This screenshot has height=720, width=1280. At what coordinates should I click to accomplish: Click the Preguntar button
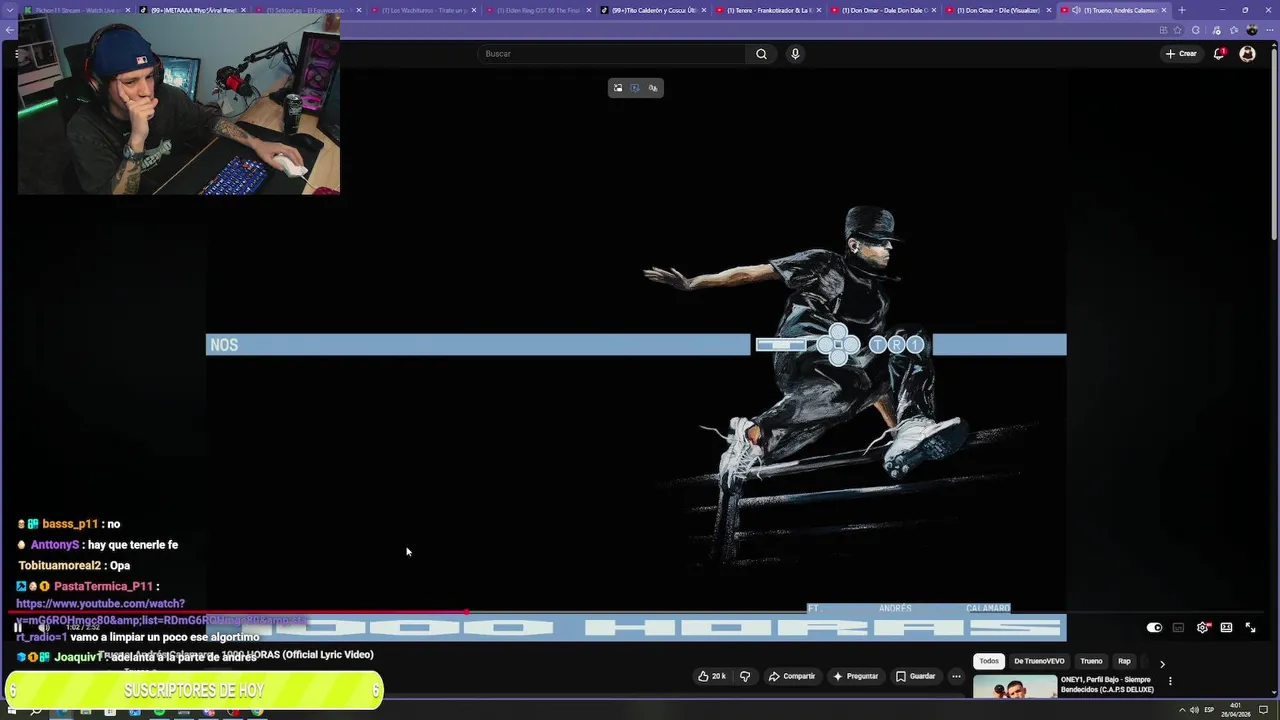pos(856,676)
